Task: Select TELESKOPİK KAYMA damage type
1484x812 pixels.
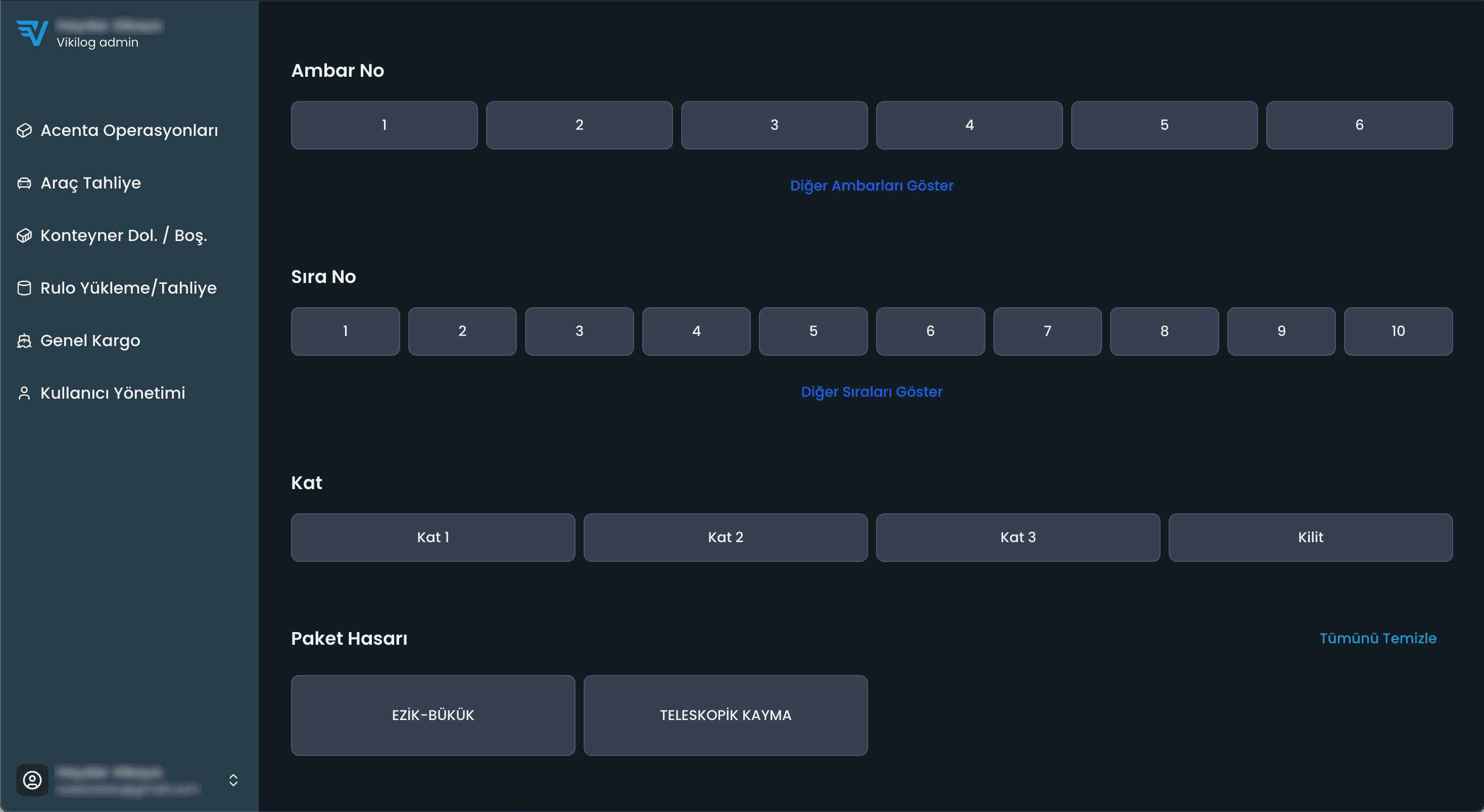Action: [x=725, y=715]
